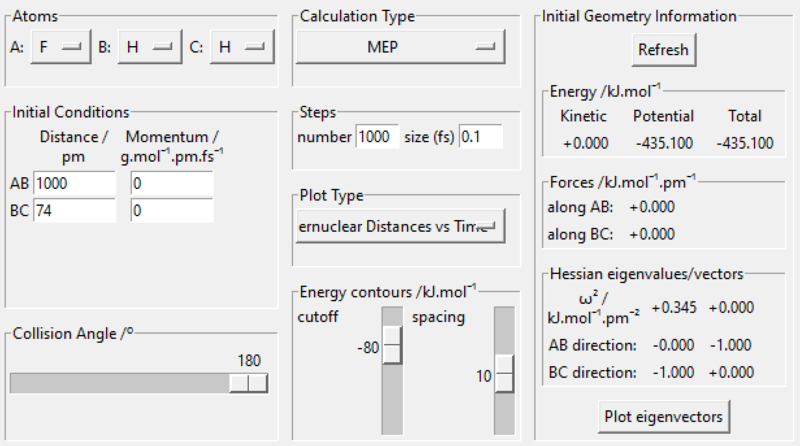Open the atom B dropdown showing H

[149, 46]
